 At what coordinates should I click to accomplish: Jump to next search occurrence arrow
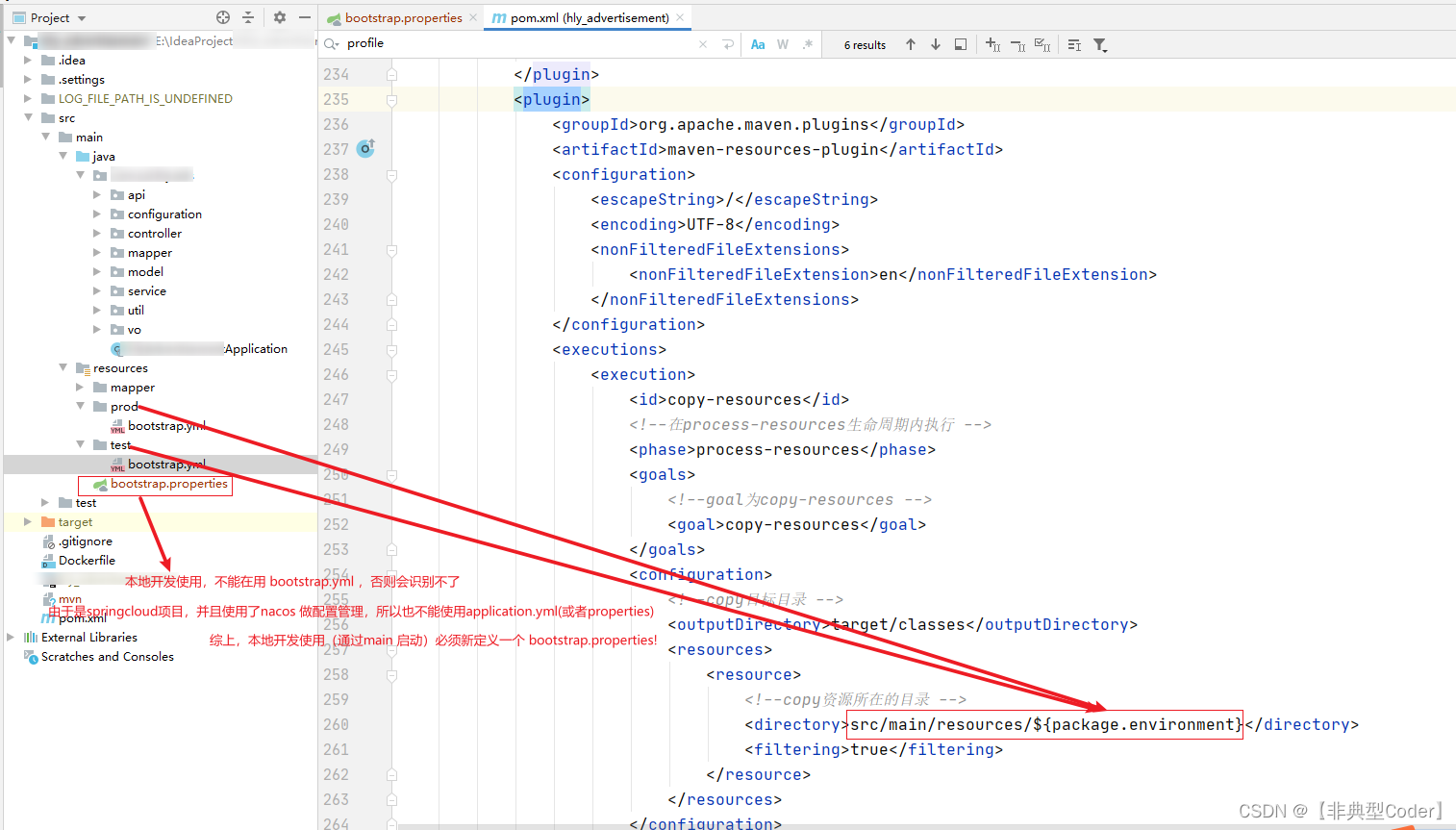click(935, 44)
